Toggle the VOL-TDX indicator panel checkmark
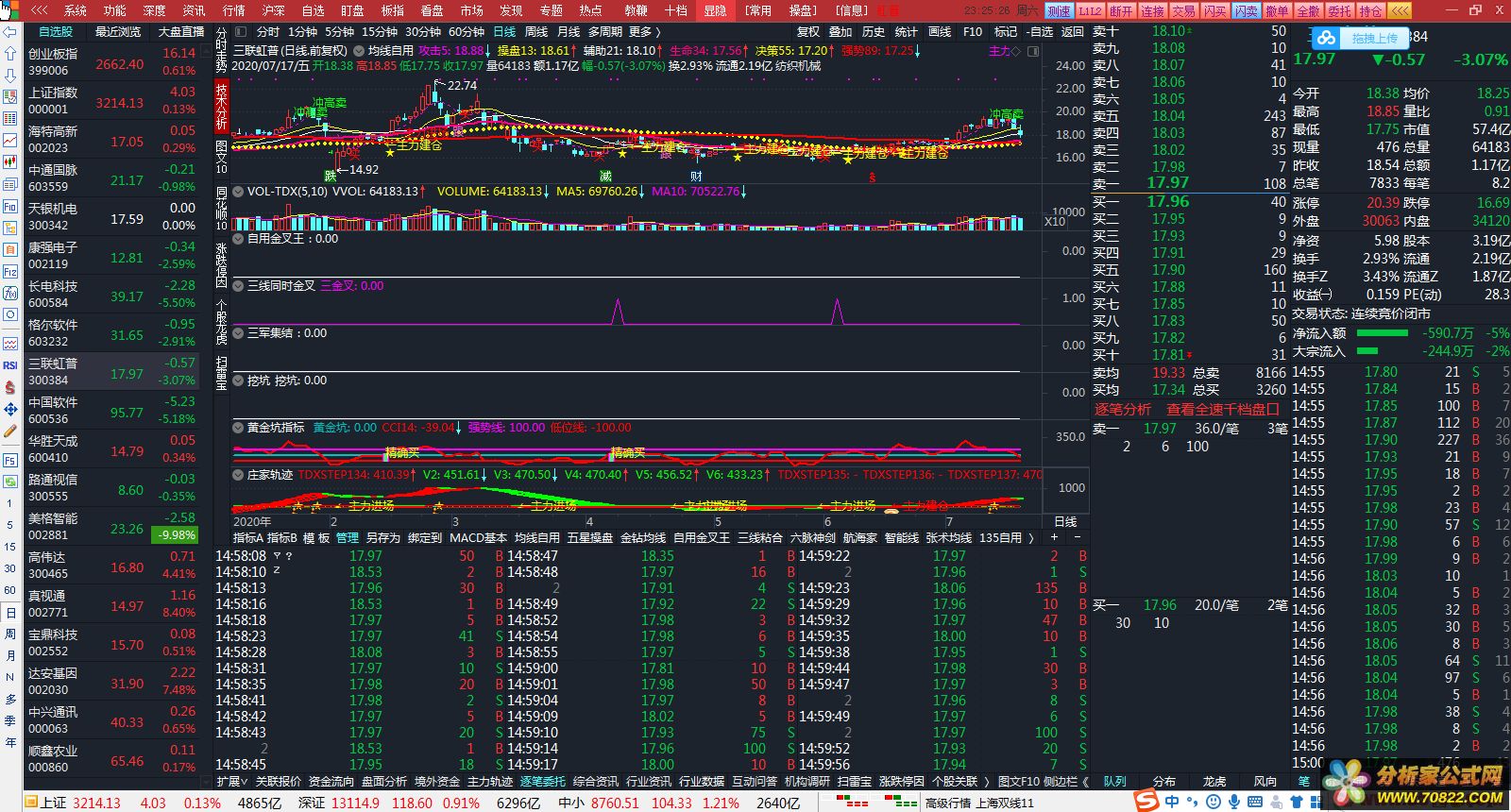Viewport: 1511px width, 812px height. [238, 192]
